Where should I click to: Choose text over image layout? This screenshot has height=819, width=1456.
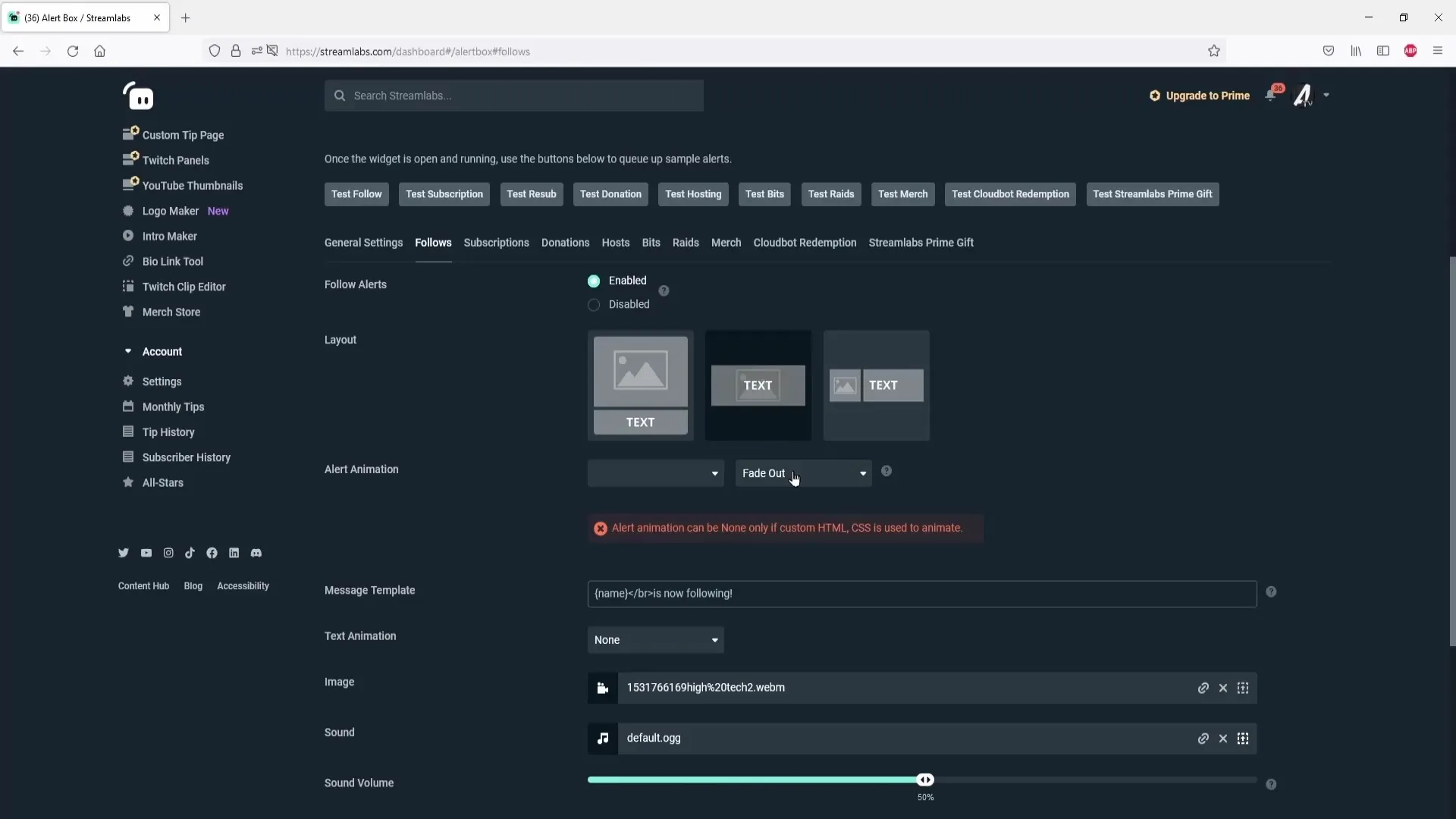coord(758,385)
